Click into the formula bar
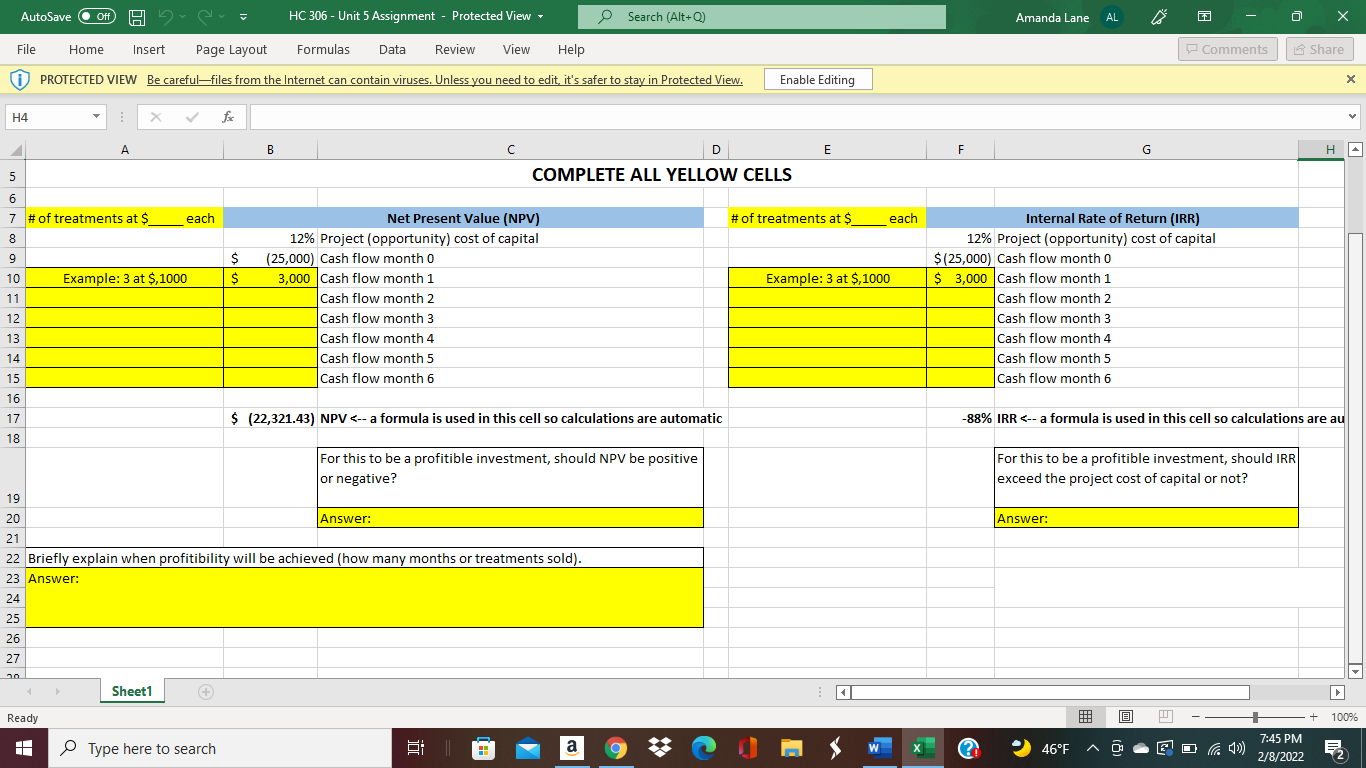The width and height of the screenshot is (1366, 768). point(798,118)
